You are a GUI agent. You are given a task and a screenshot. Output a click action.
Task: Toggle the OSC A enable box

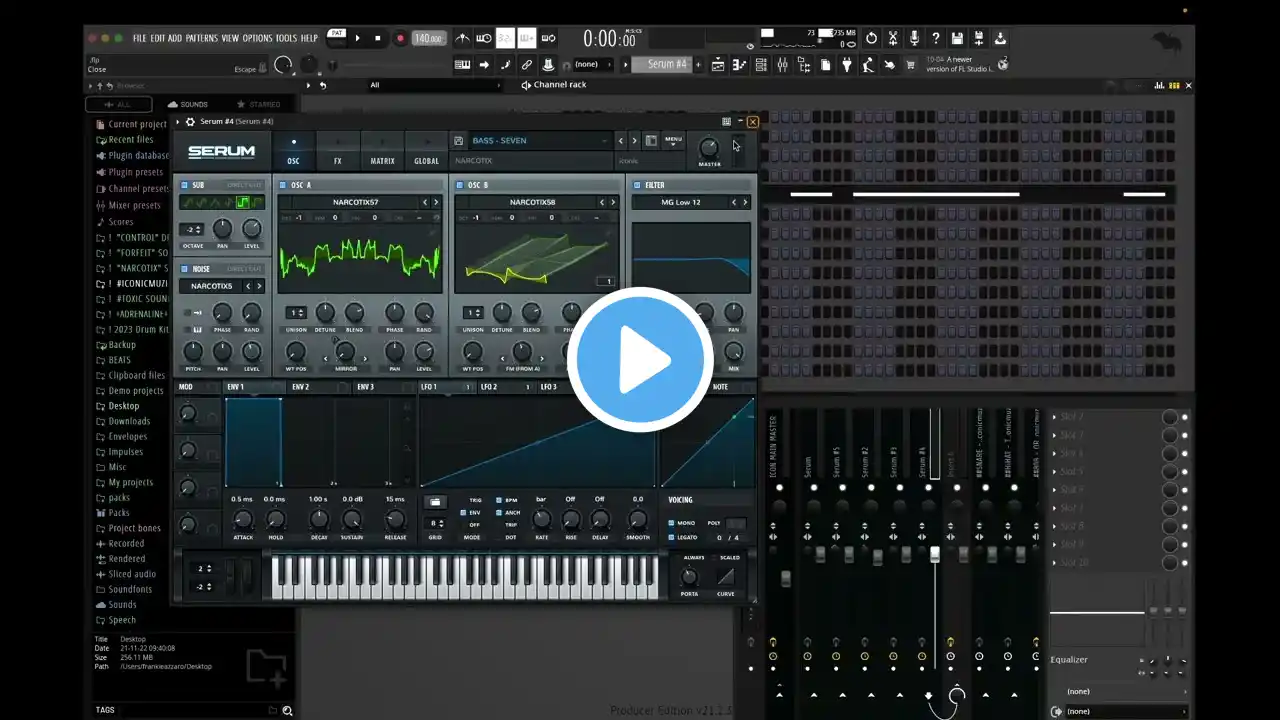(x=284, y=185)
